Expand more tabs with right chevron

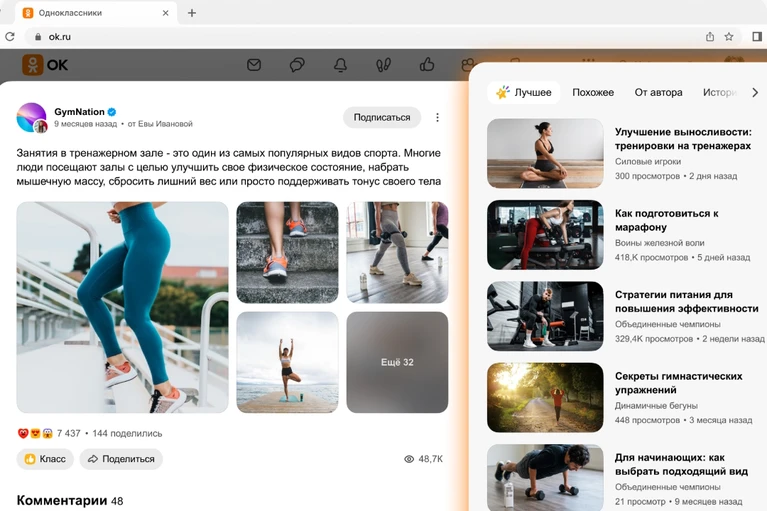755,92
